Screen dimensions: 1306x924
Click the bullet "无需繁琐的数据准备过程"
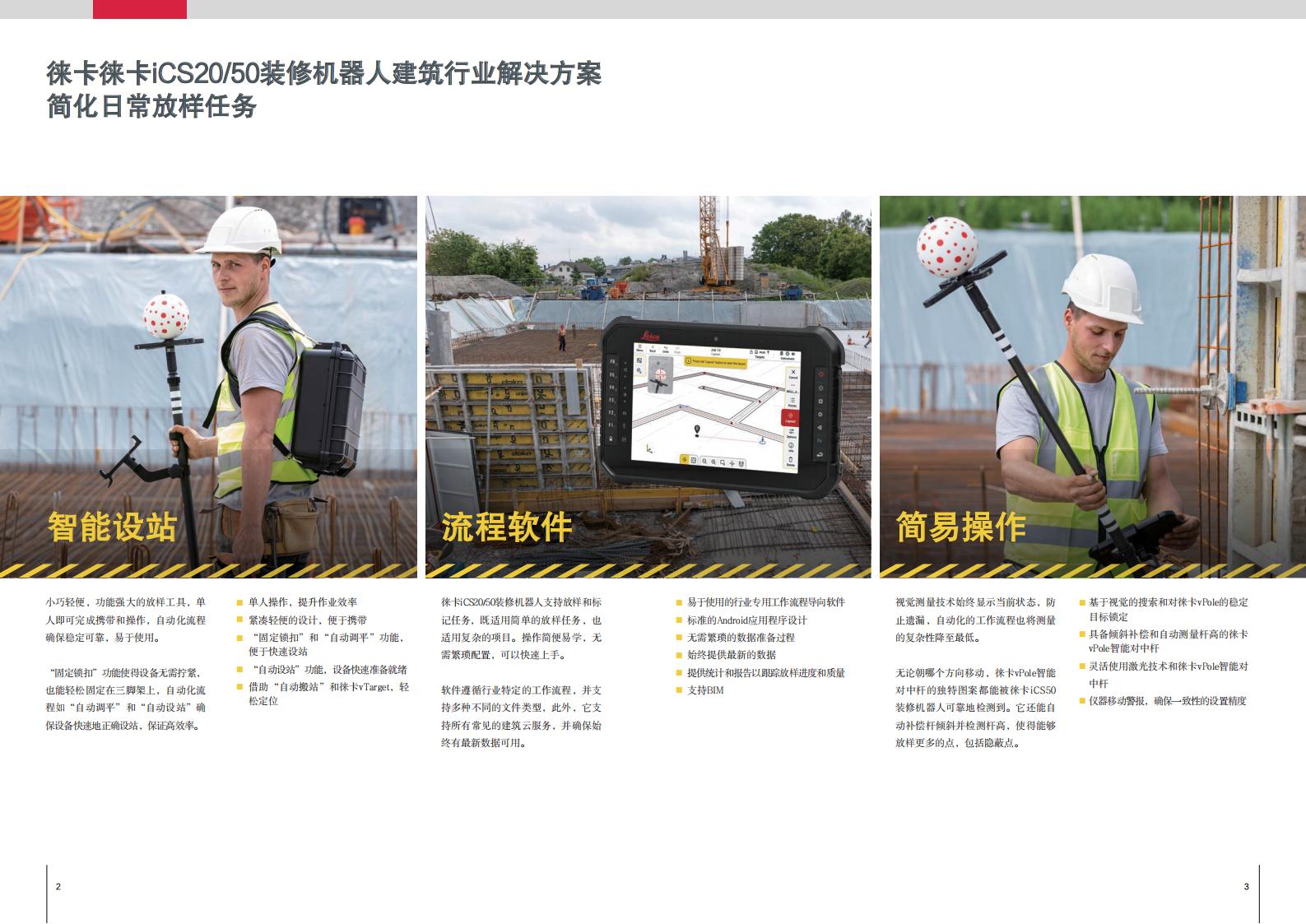point(736,638)
